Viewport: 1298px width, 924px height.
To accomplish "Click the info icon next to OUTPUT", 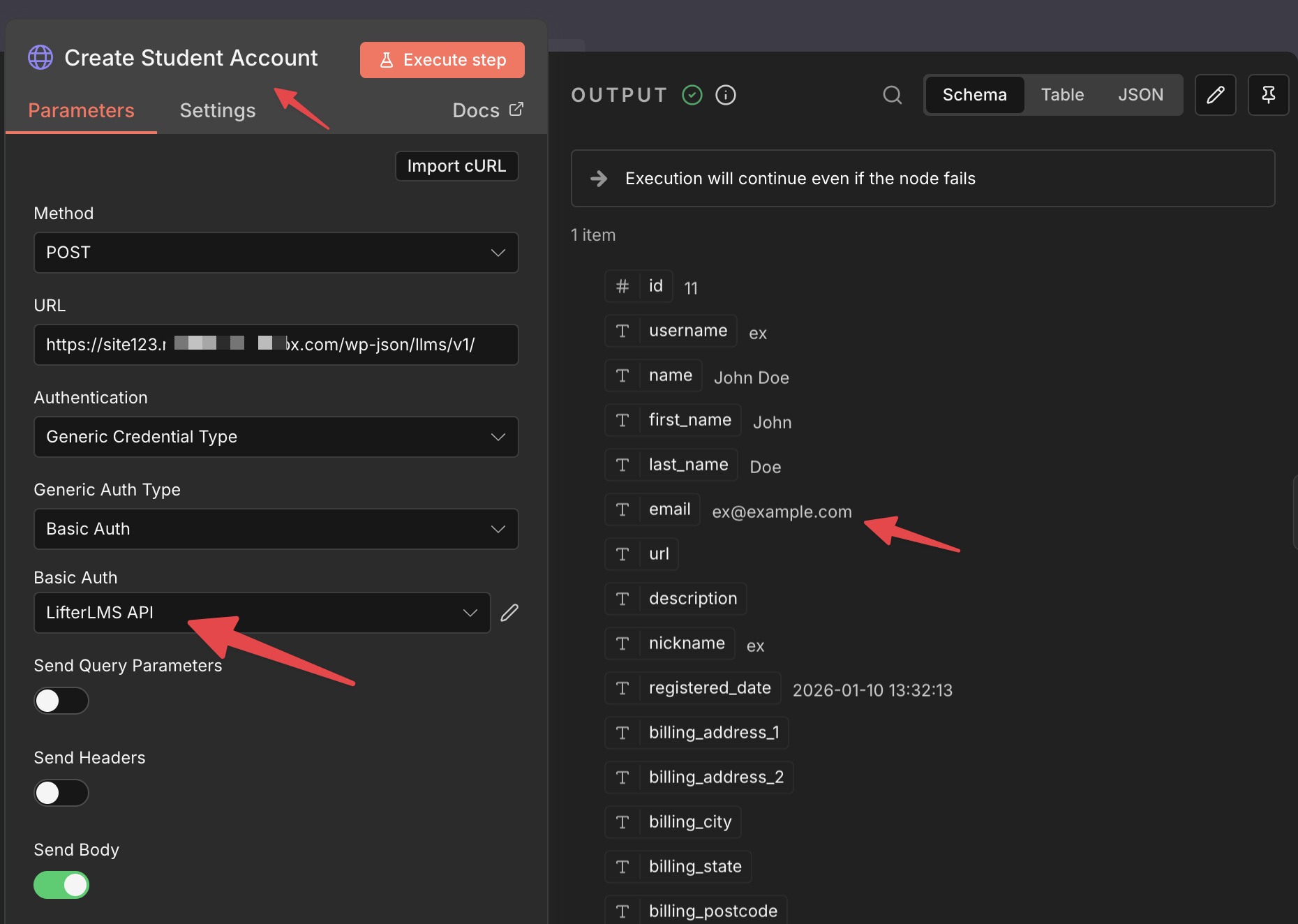I will (726, 95).
